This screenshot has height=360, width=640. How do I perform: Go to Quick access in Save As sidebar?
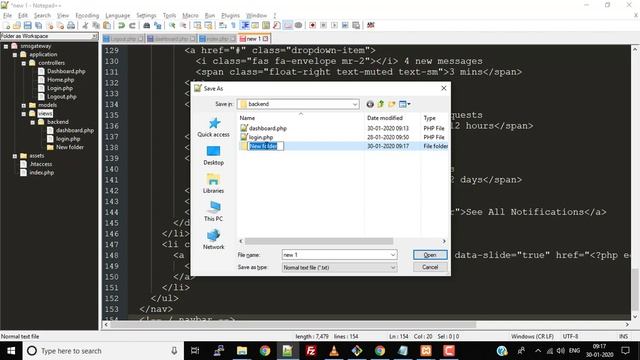click(213, 127)
